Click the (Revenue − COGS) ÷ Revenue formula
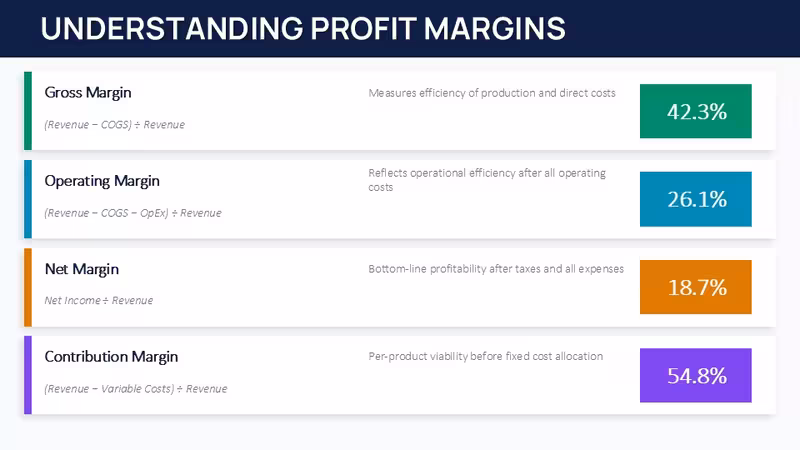800x450 pixels. click(x=114, y=124)
